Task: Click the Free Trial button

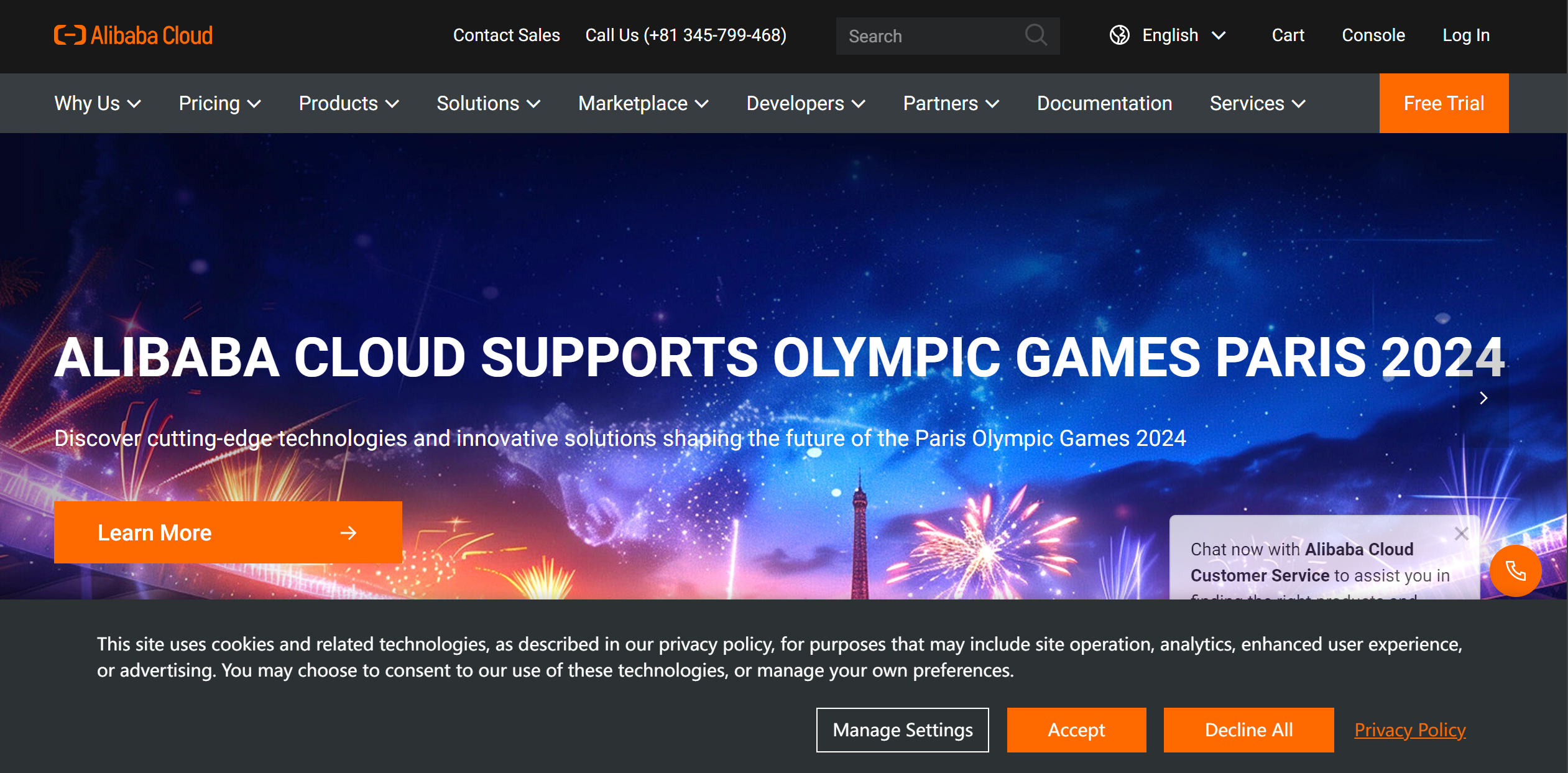Action: coord(1443,103)
